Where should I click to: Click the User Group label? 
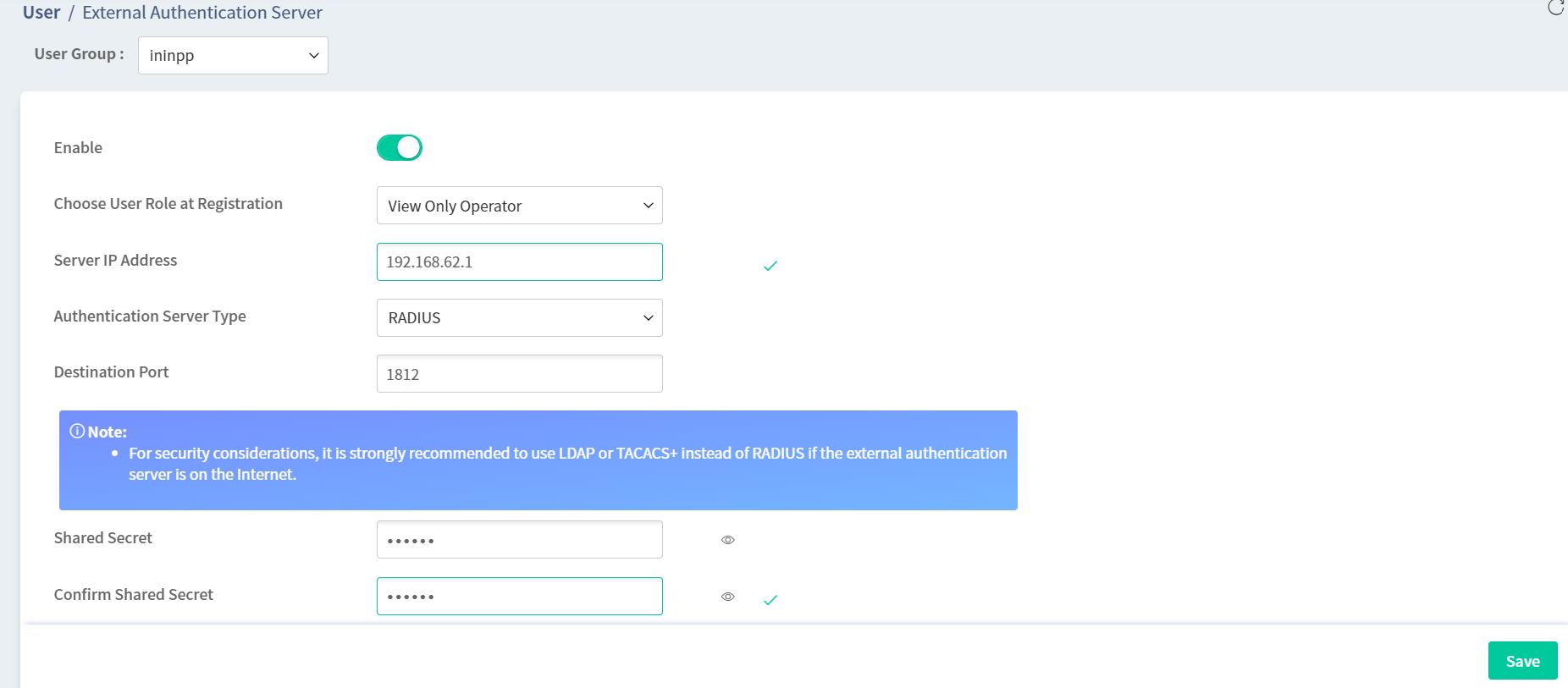point(79,54)
